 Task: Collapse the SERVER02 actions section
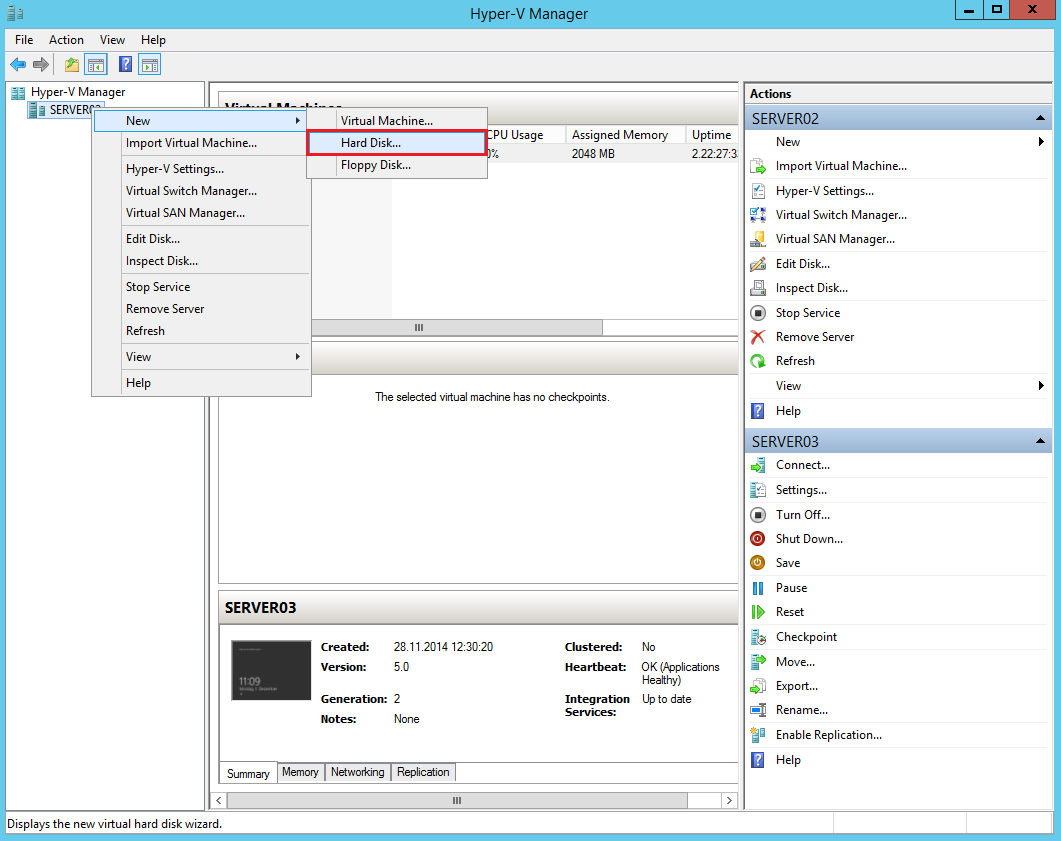pos(1039,118)
